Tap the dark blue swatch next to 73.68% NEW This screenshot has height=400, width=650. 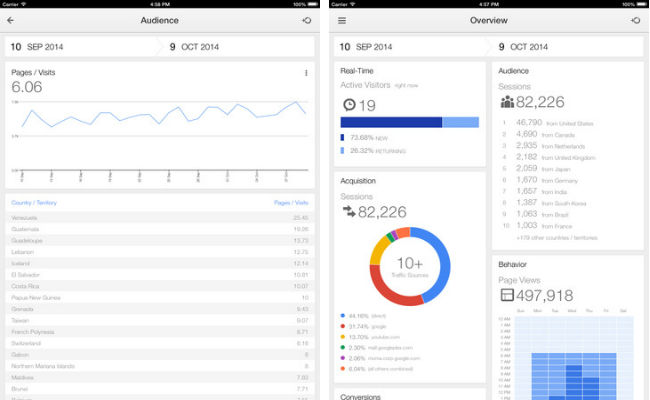342,138
